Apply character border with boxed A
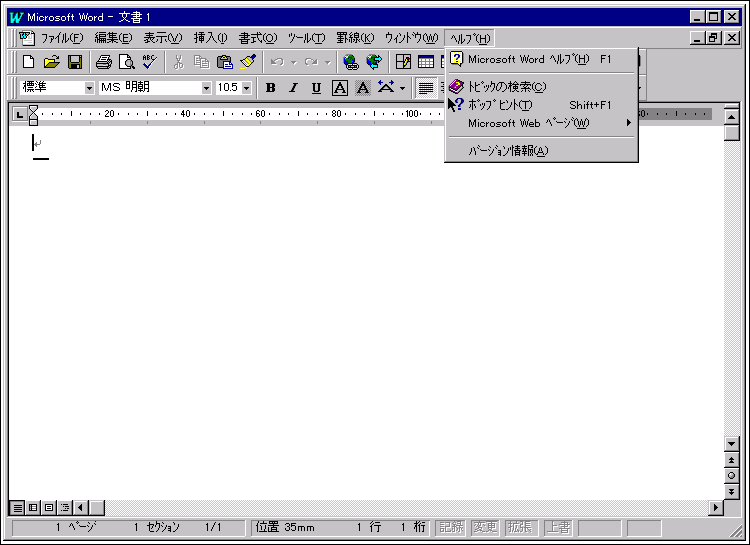Screen dimensions: 750x545 coord(340,88)
